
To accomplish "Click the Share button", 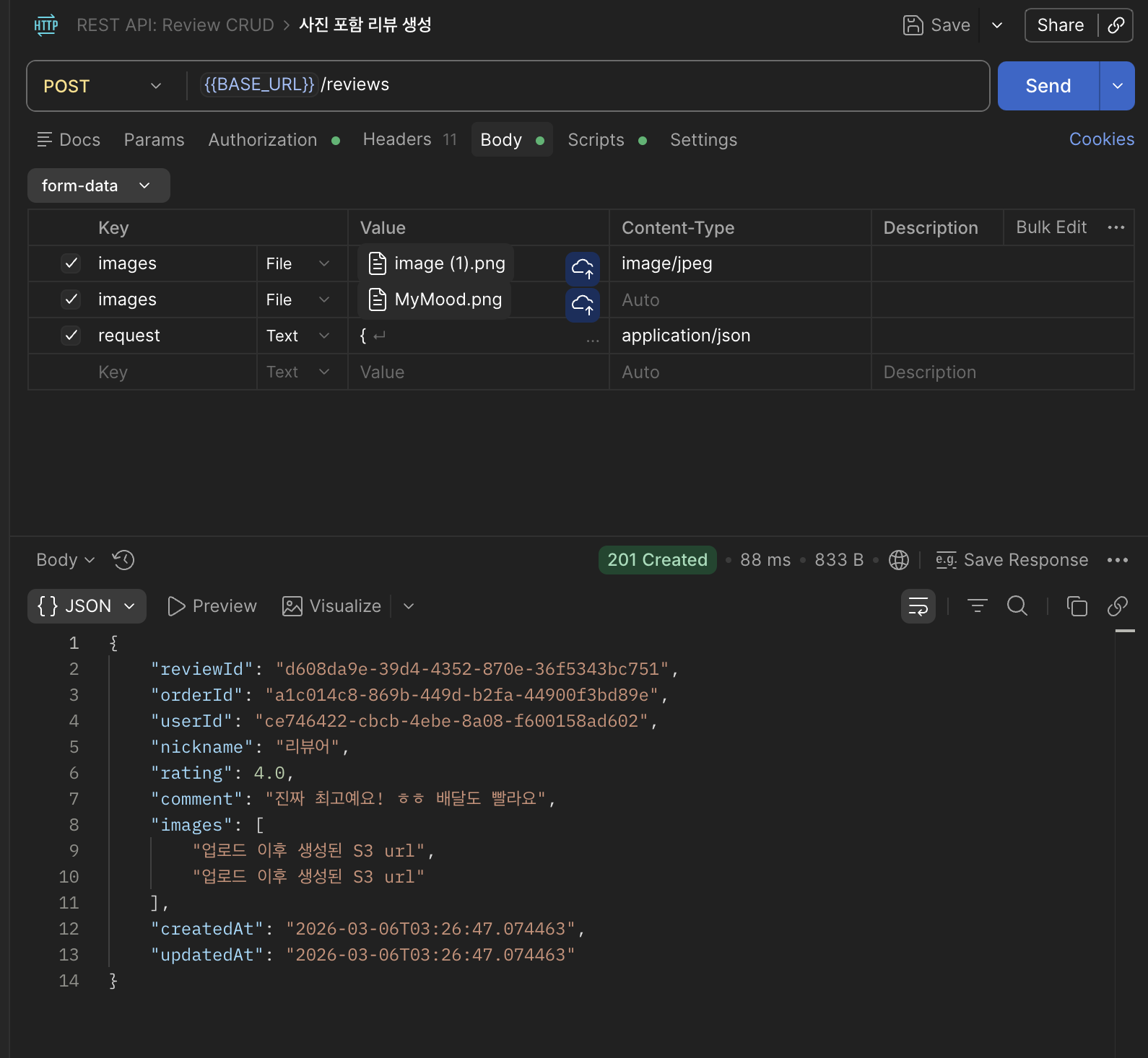I will [x=1060, y=25].
